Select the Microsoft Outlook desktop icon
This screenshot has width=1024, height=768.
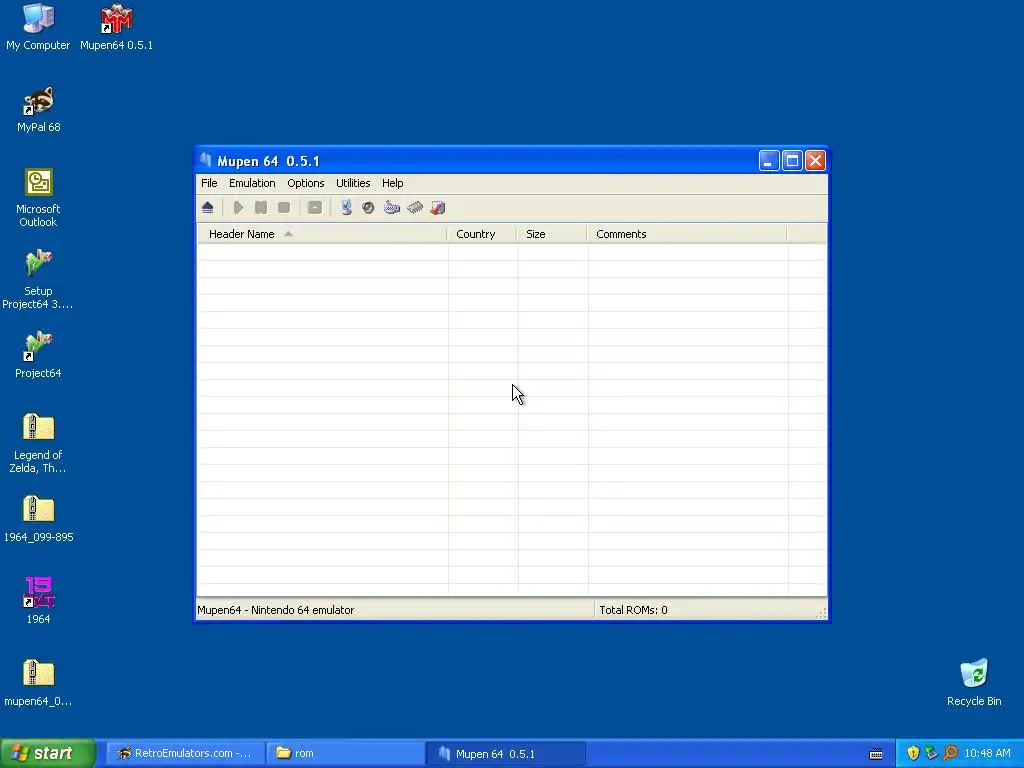pos(38,198)
